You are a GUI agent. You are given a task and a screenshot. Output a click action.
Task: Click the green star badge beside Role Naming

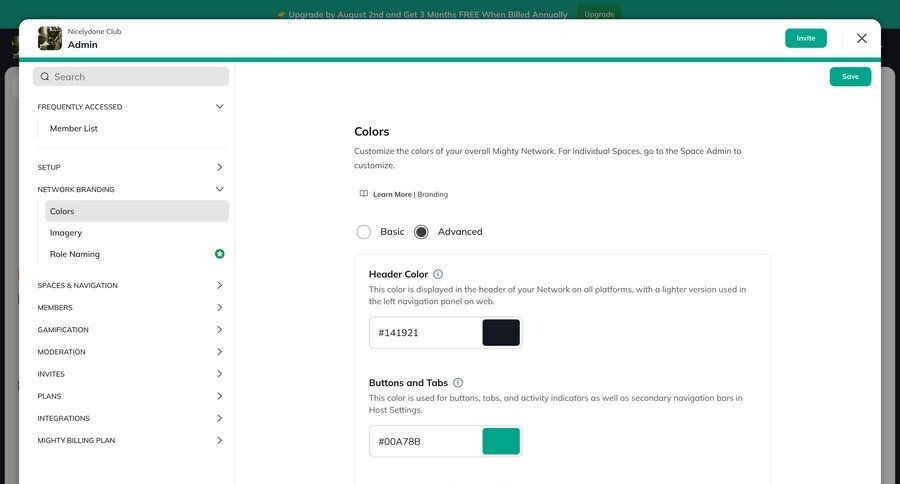(219, 254)
